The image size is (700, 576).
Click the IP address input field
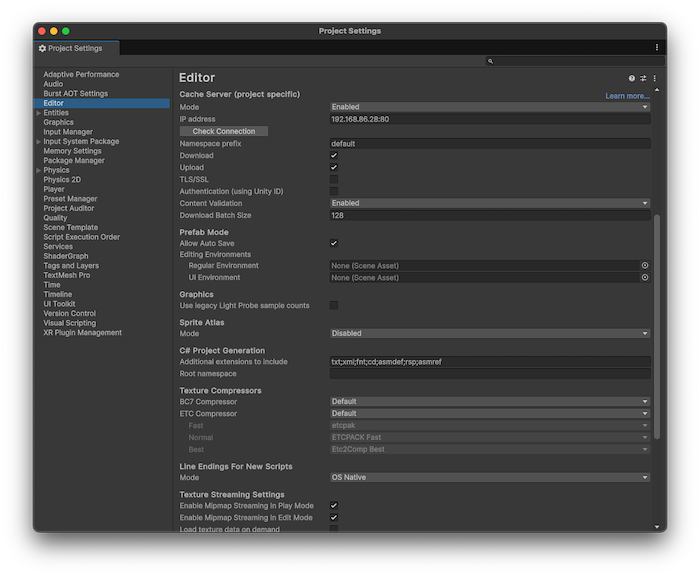pos(490,119)
